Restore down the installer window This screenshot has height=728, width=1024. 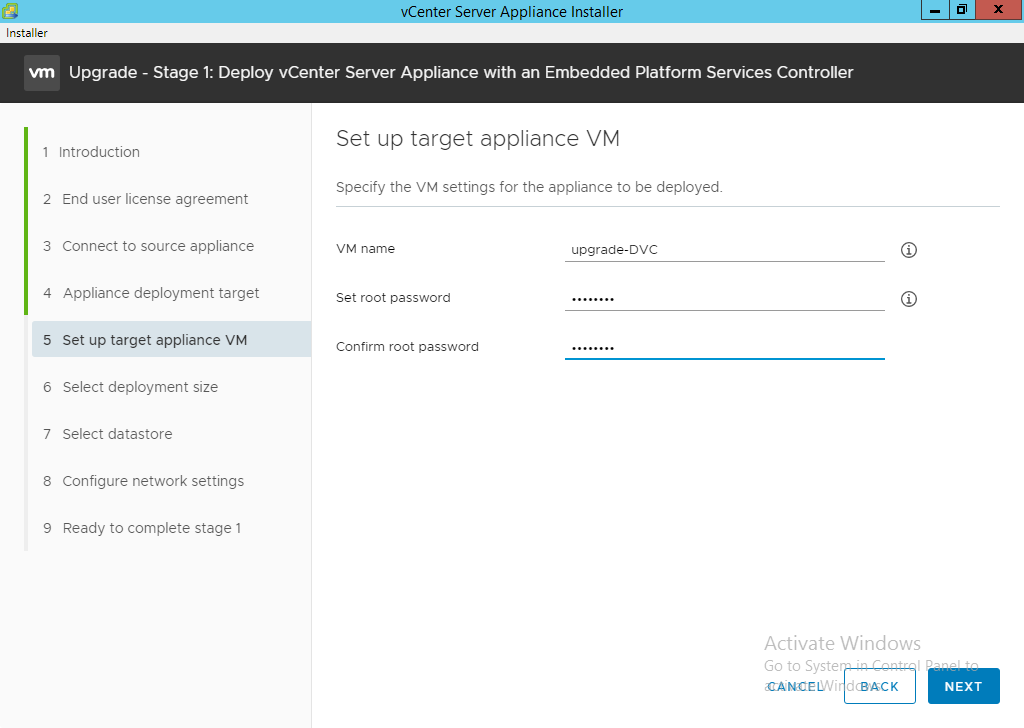[x=962, y=10]
